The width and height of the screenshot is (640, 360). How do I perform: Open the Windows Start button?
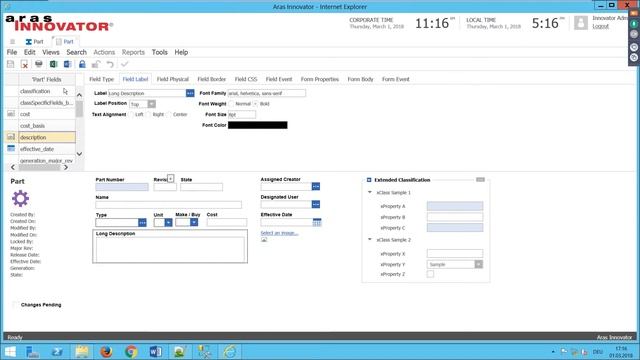(10, 351)
